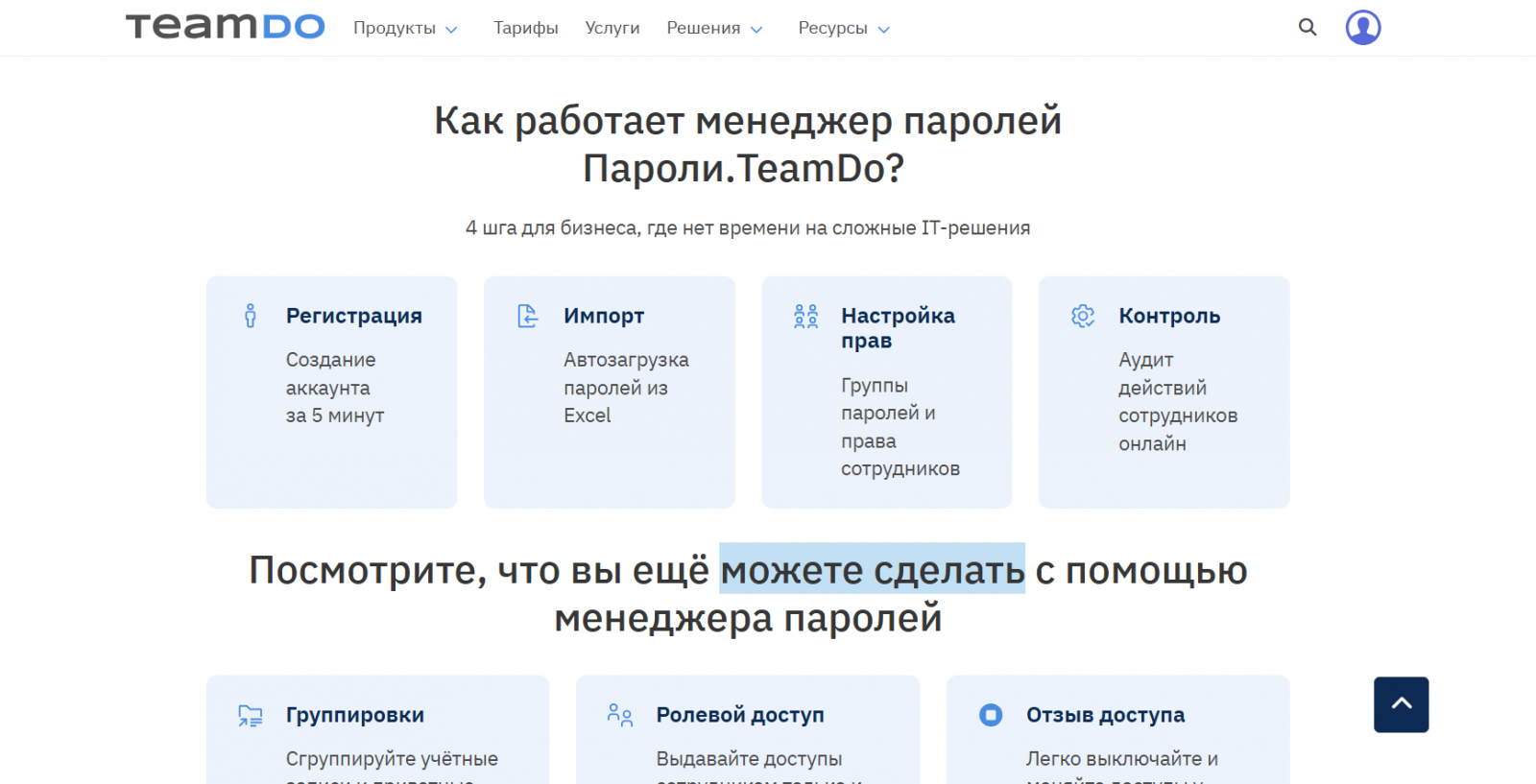Click text 'Создание аккаунта за 5 минут'

coord(335,388)
